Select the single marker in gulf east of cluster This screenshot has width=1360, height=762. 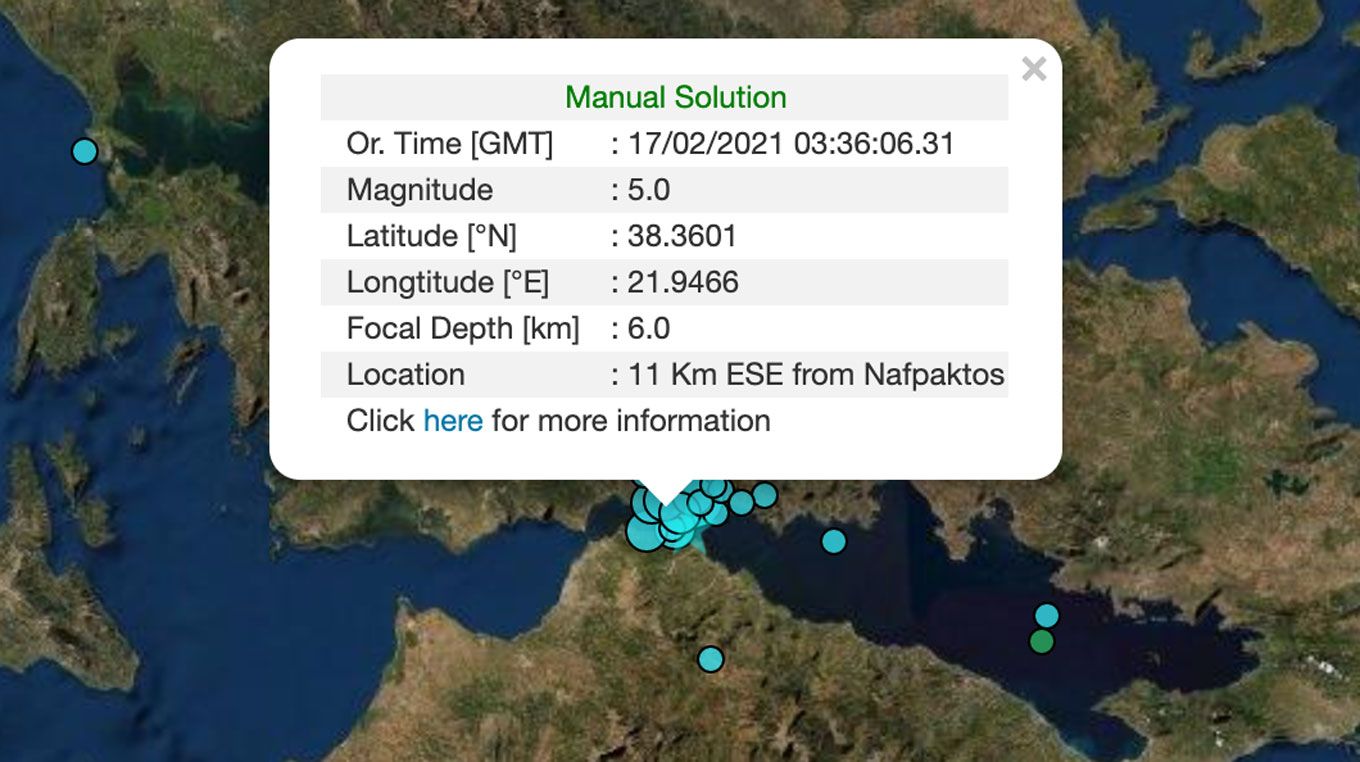pos(833,541)
